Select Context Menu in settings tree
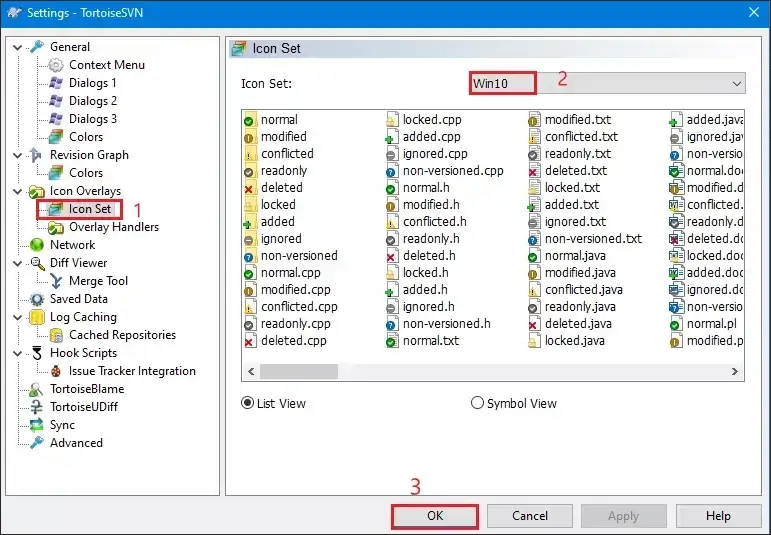This screenshot has height=535, width=771. pos(107,65)
